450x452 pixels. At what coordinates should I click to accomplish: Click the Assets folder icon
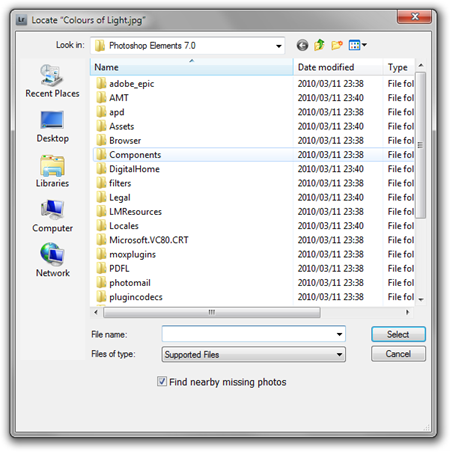pos(101,126)
